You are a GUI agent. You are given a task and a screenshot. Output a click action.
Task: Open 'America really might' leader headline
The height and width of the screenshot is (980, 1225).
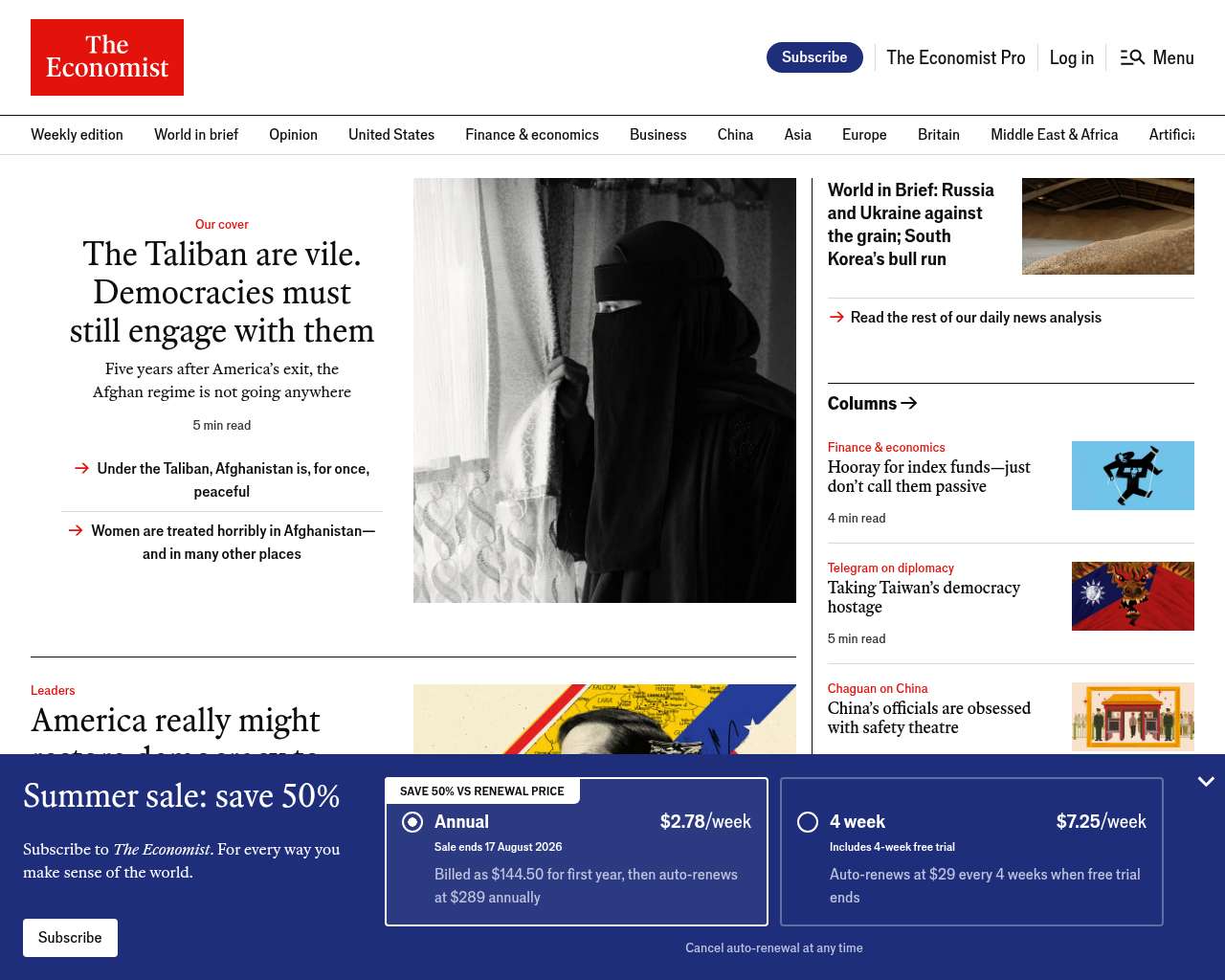pos(176,727)
